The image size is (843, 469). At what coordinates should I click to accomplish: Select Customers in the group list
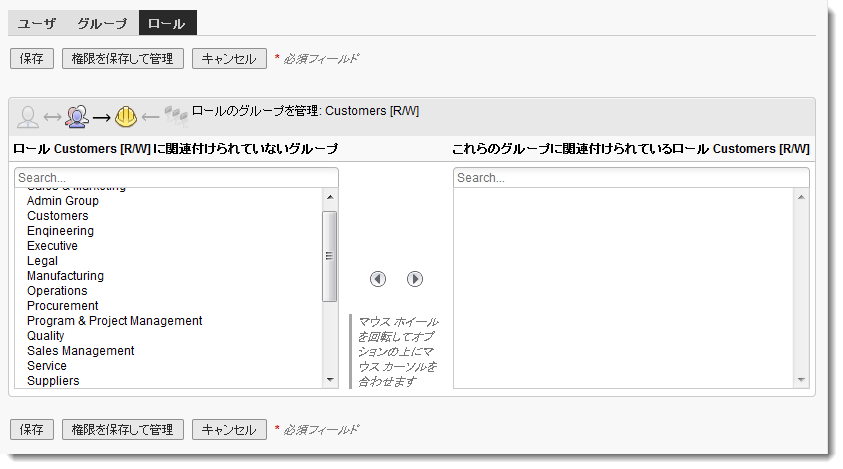(x=58, y=216)
